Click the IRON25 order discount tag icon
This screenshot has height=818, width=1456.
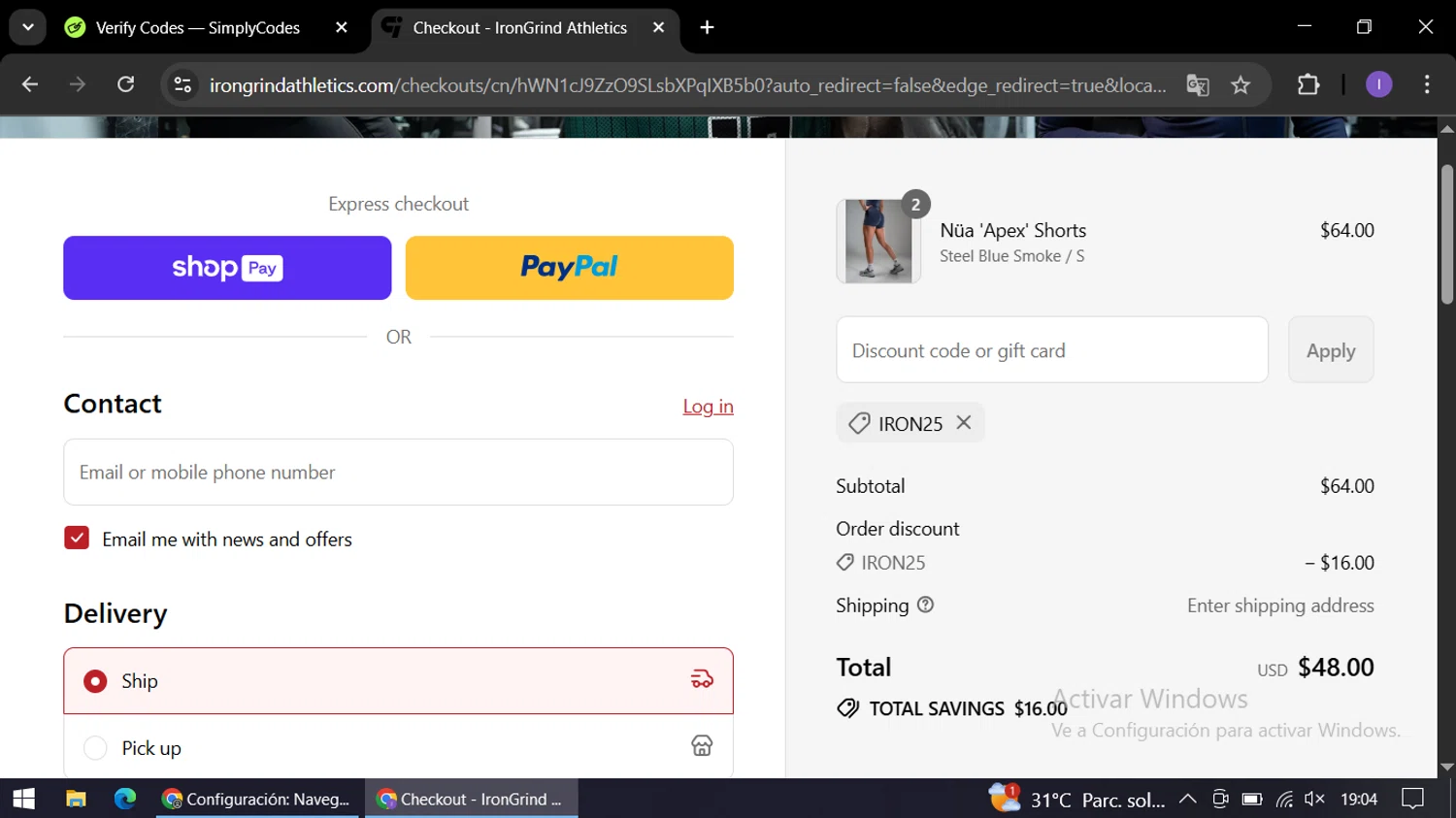pyautogui.click(x=845, y=563)
